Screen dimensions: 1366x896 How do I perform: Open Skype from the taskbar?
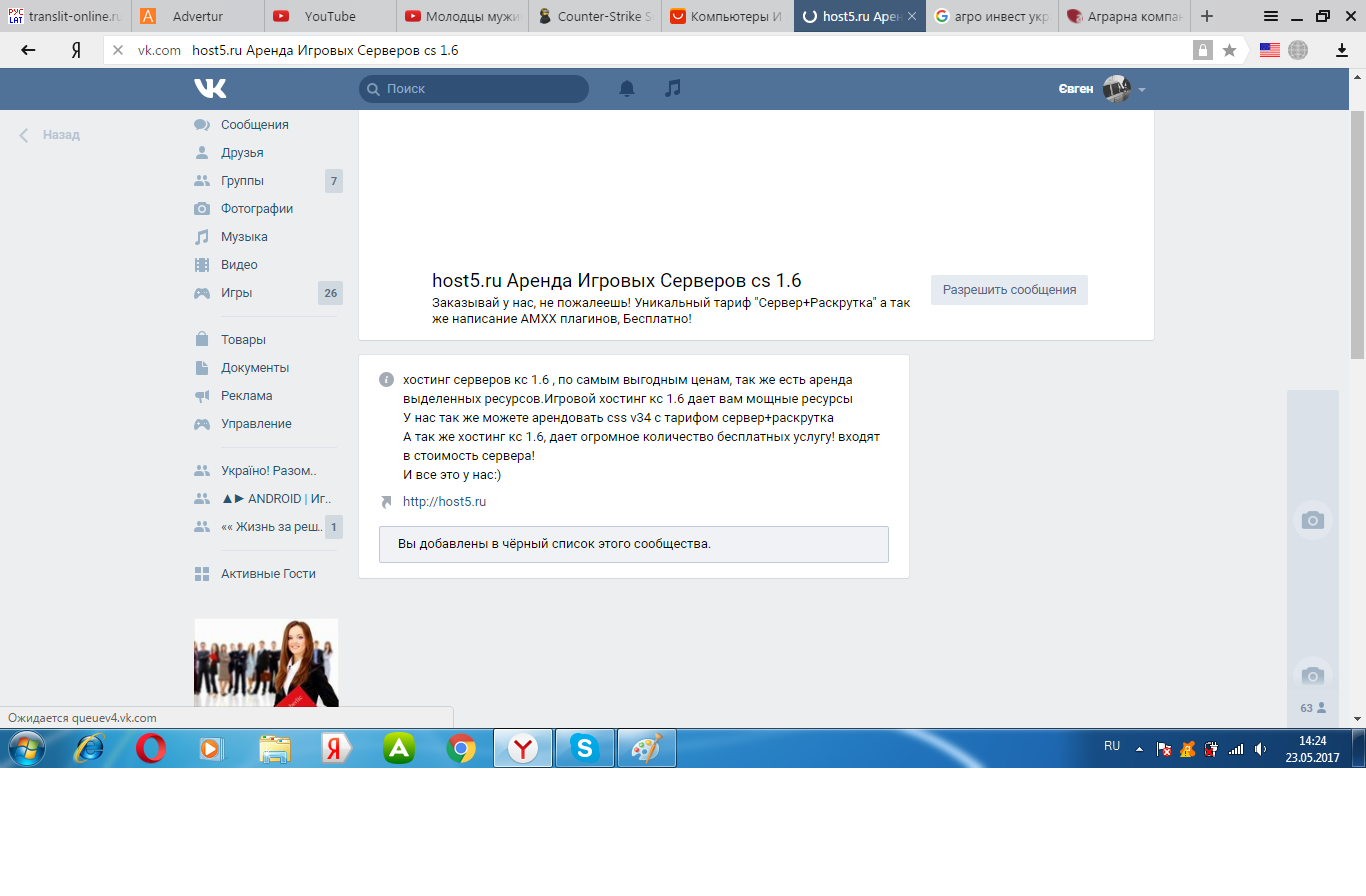coord(585,748)
